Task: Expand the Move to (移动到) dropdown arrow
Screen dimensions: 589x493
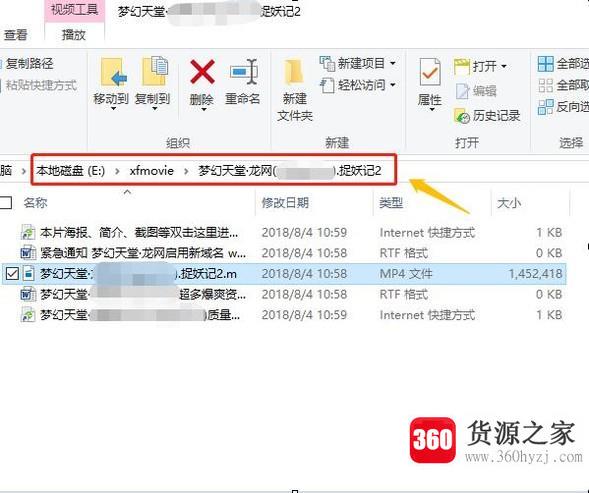Action: [113, 109]
